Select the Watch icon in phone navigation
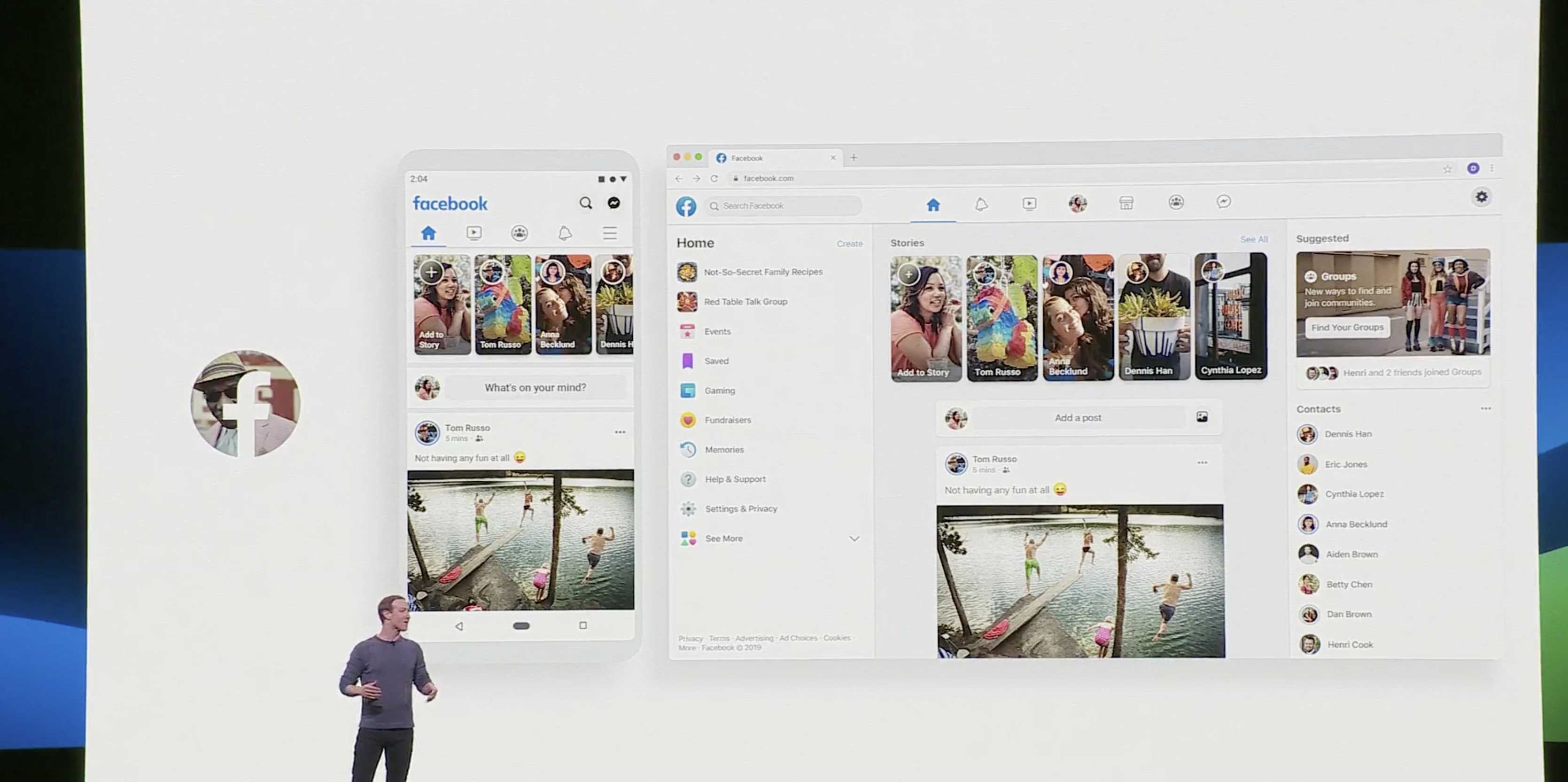The width and height of the screenshot is (1568, 782). pos(474,233)
